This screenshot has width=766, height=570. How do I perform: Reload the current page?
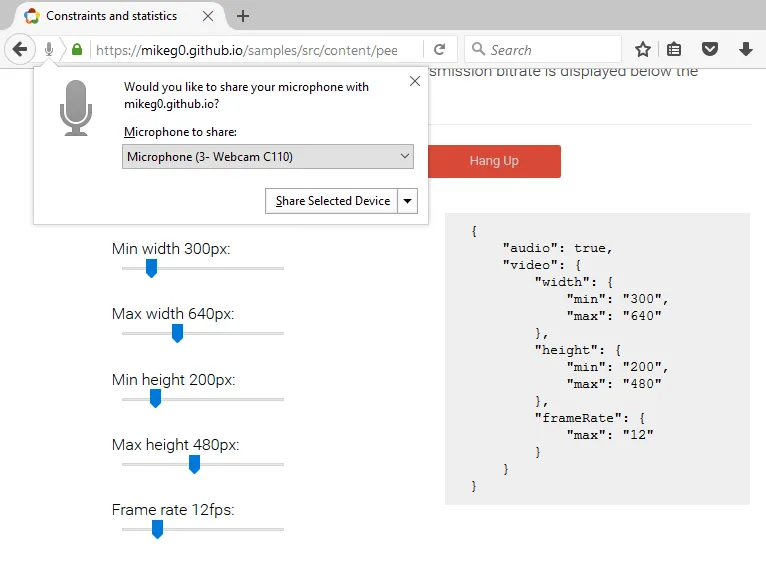(439, 49)
